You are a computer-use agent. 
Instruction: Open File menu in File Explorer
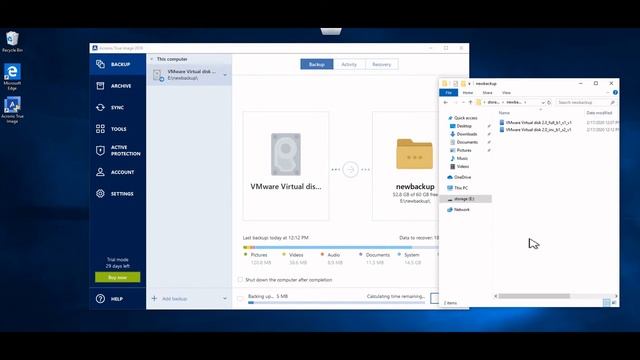[x=449, y=93]
